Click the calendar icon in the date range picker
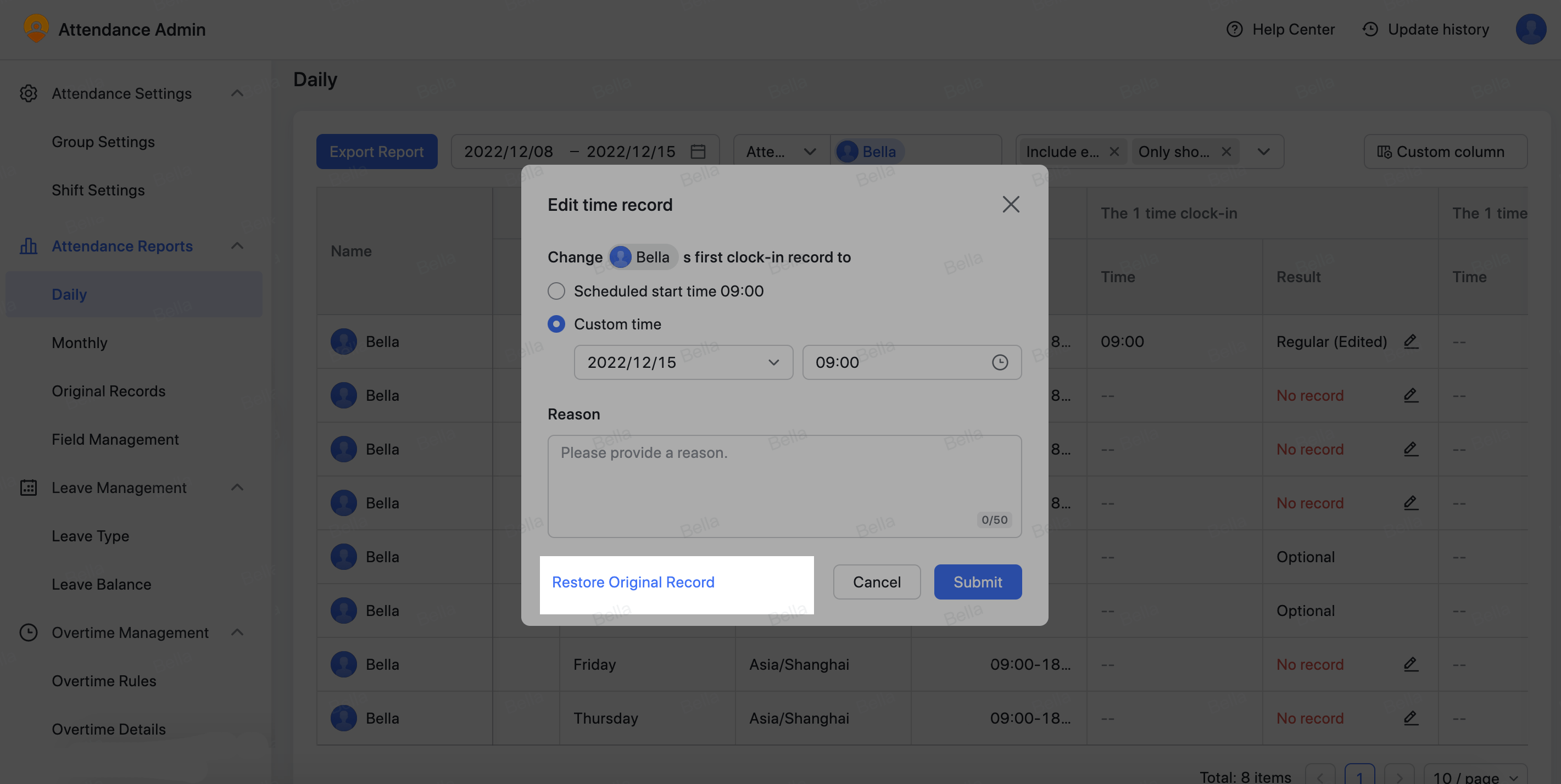The height and width of the screenshot is (784, 1561). (x=698, y=151)
